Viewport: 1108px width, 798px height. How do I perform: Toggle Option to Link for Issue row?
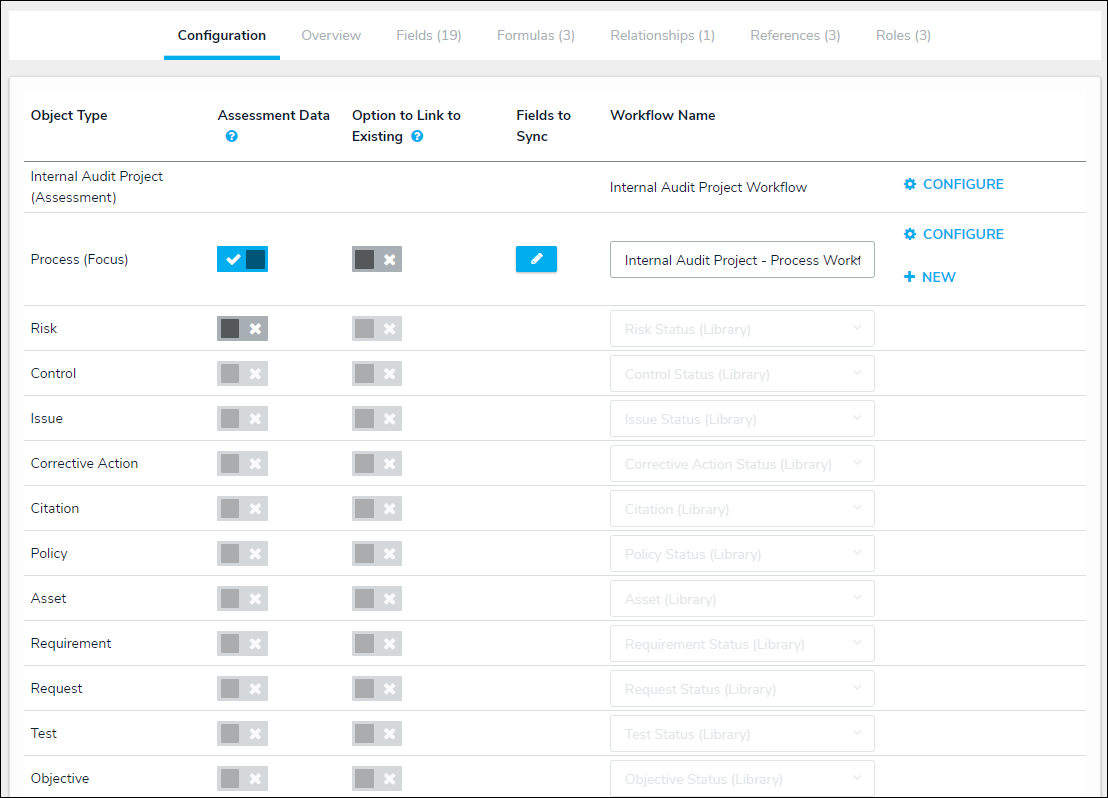pos(377,419)
